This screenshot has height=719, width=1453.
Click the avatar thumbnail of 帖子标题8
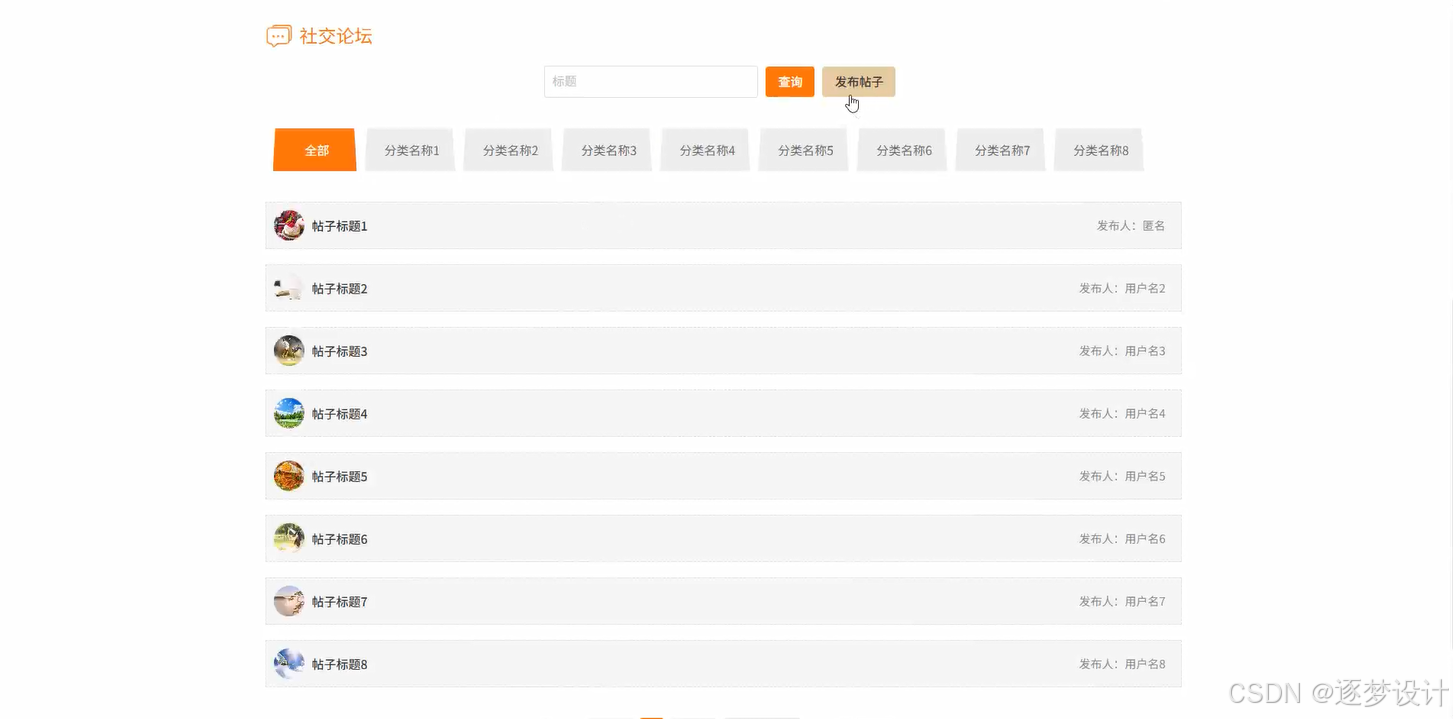[x=289, y=664]
